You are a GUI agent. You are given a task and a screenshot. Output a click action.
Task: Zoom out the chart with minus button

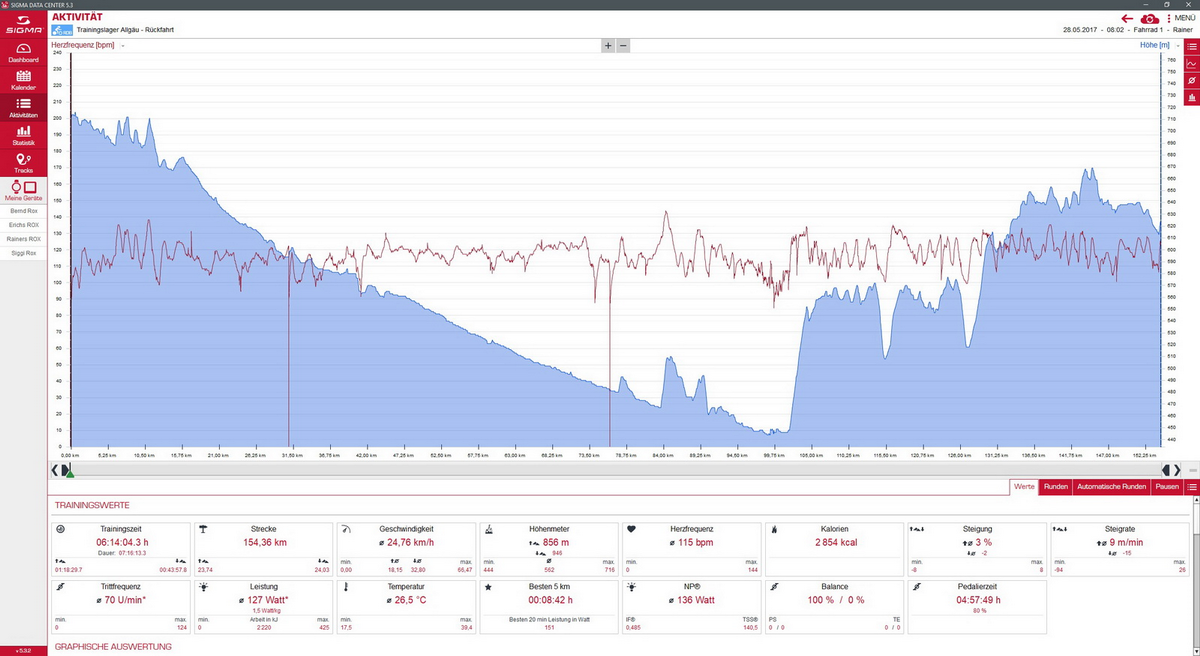click(623, 46)
